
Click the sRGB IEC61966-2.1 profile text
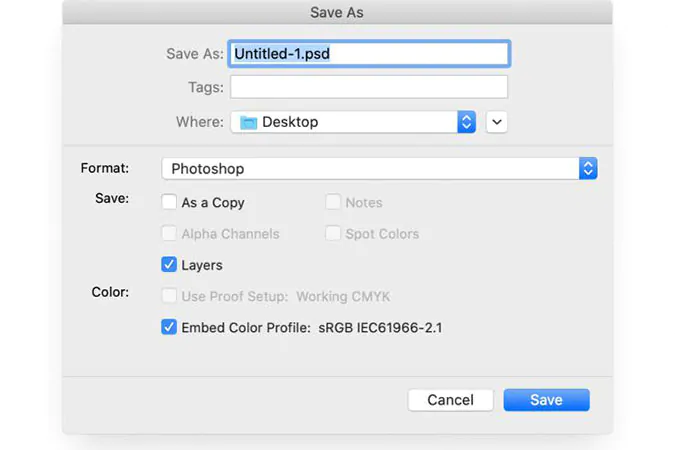click(381, 327)
